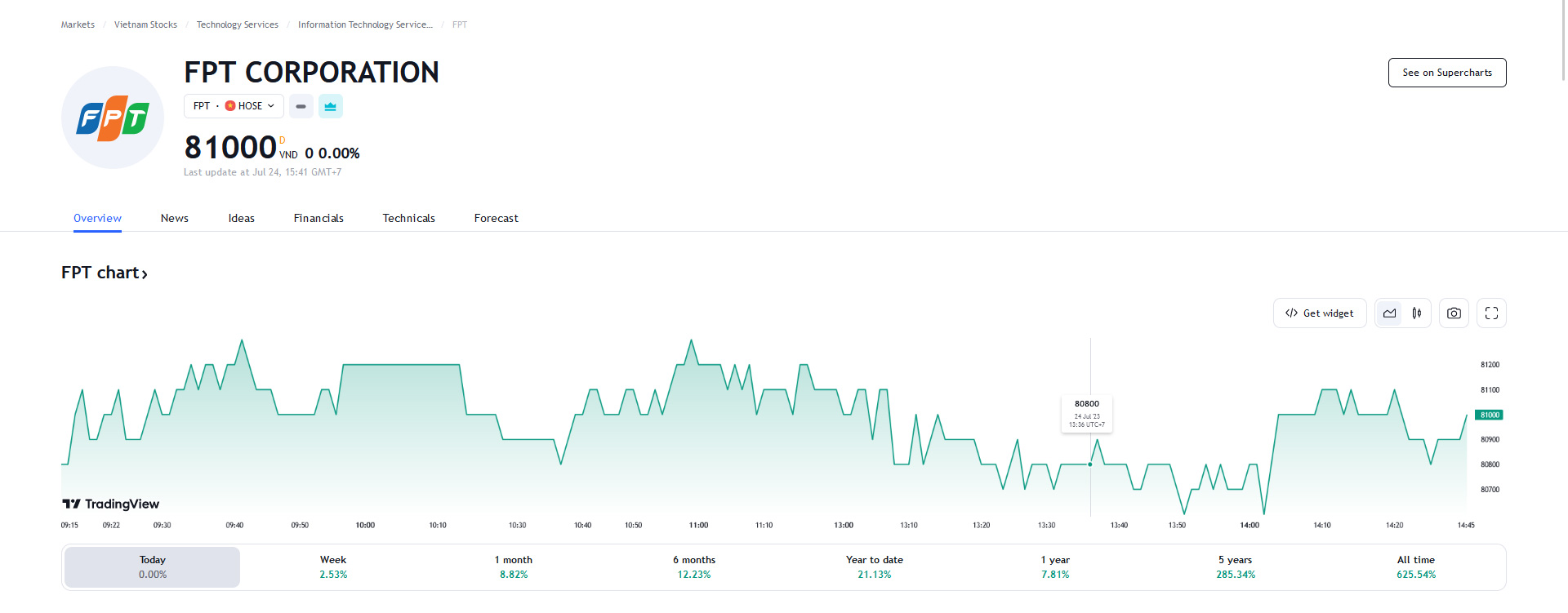This screenshot has height=613, width=1568.
Task: Open the FPT HOSE exchange dropdown
Action: [234, 106]
